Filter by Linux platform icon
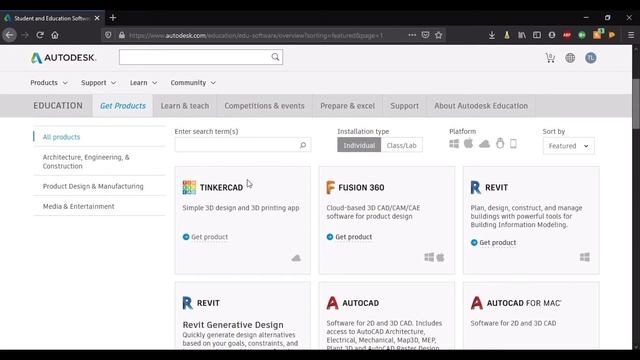The height and width of the screenshot is (360, 640). (500, 143)
